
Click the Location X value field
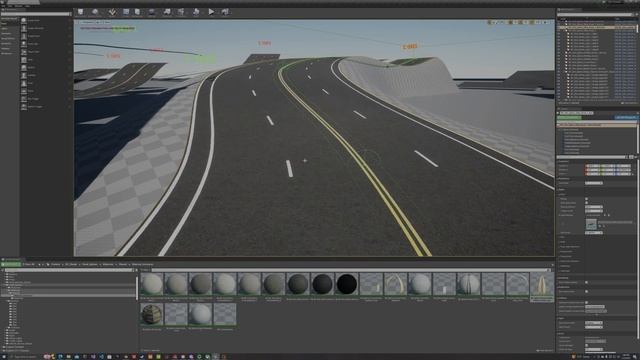coord(592,166)
